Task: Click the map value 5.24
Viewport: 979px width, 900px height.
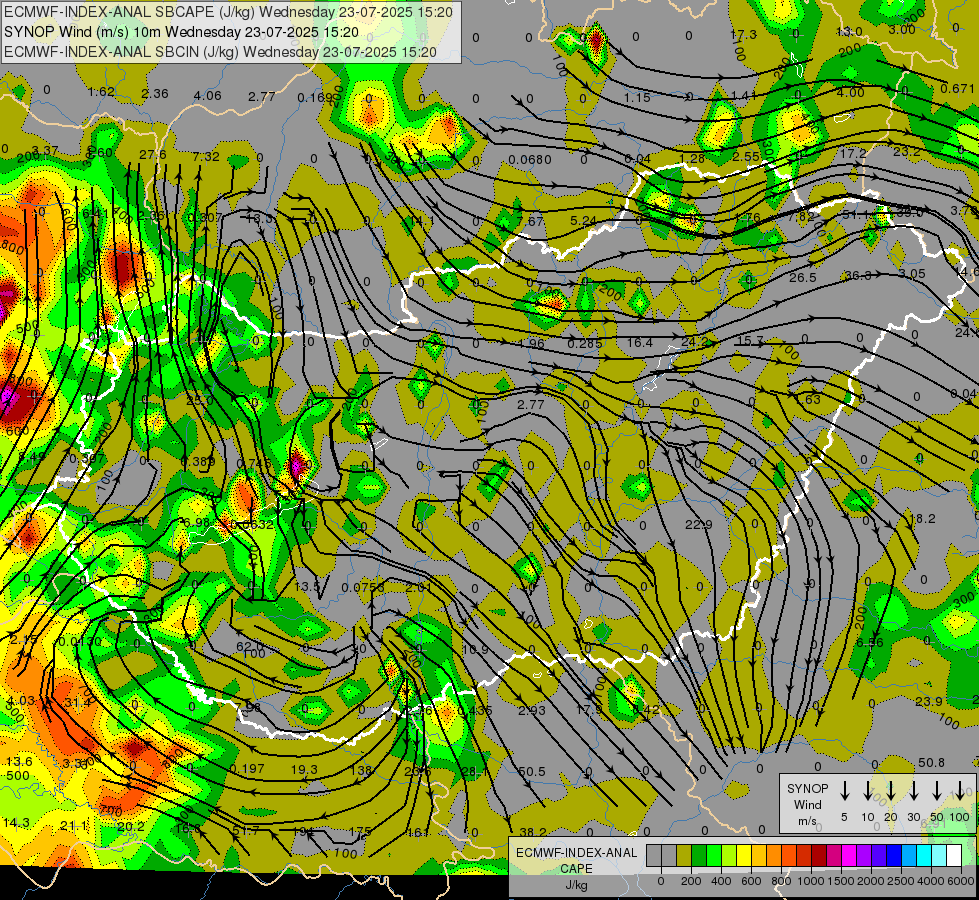Action: pos(584,220)
